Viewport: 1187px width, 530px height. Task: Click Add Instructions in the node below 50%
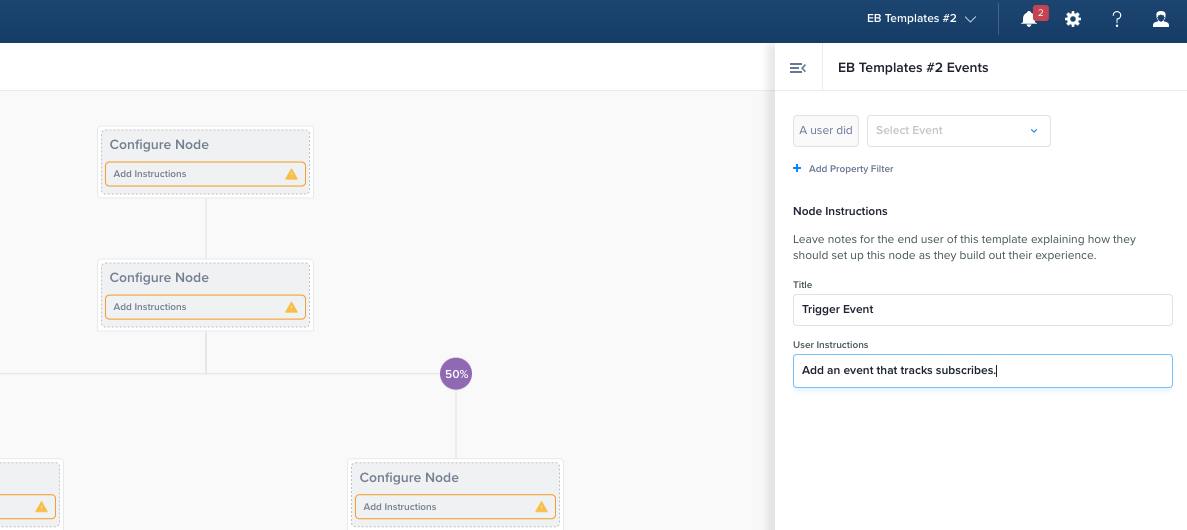[x=400, y=507]
